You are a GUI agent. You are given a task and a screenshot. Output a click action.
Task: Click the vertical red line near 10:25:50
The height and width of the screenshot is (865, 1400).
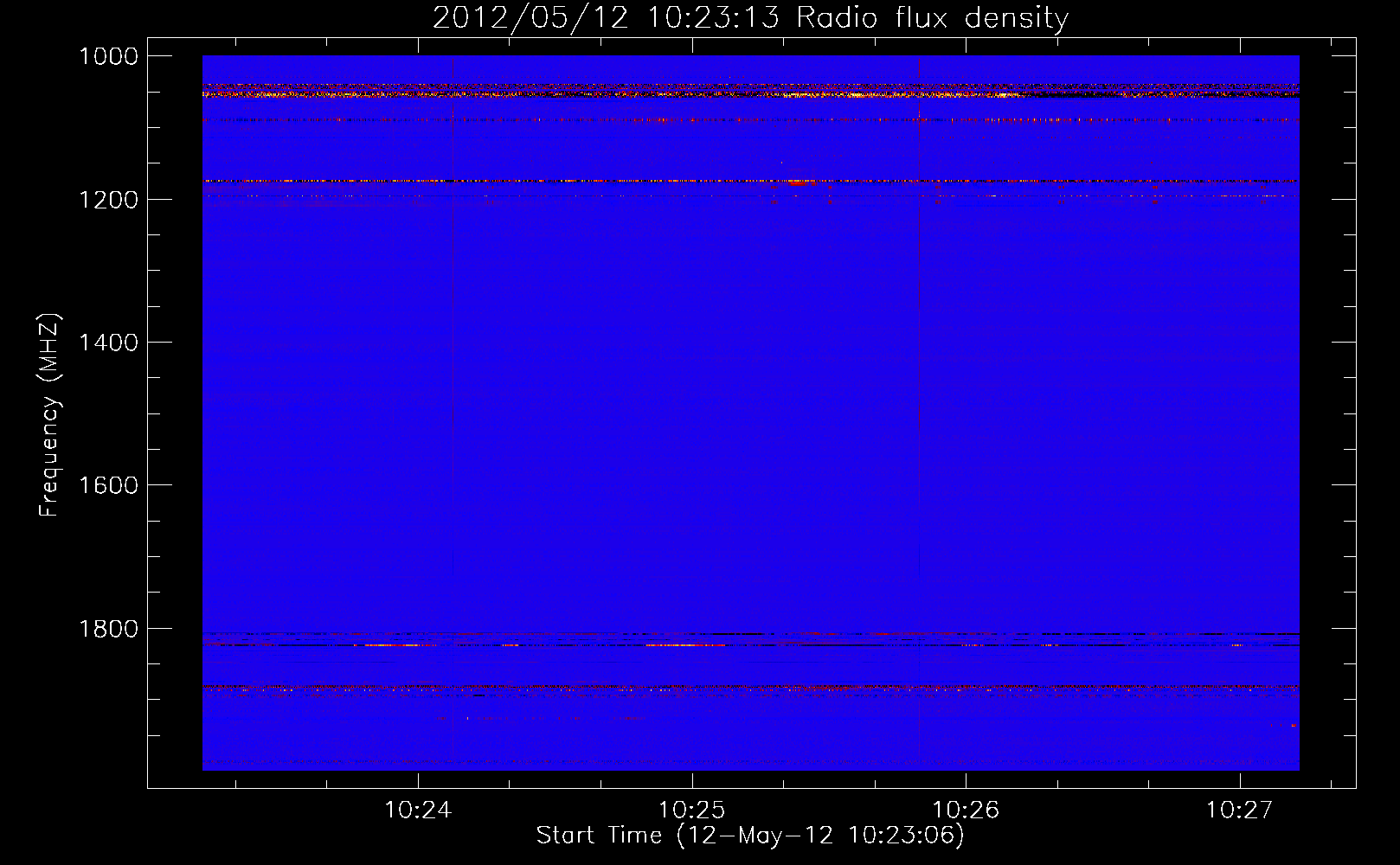click(x=919, y=413)
